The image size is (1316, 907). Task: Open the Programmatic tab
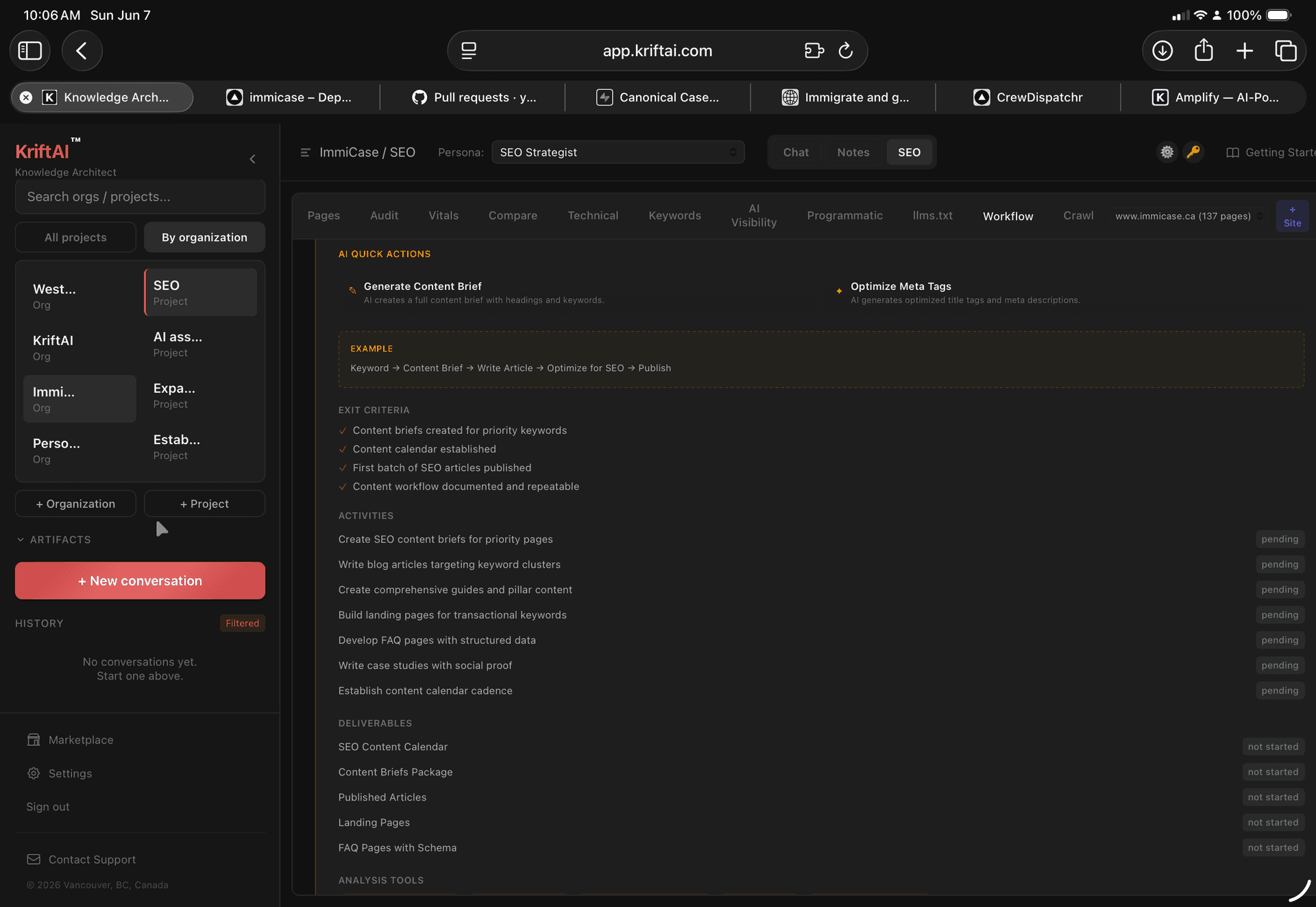[x=844, y=215]
